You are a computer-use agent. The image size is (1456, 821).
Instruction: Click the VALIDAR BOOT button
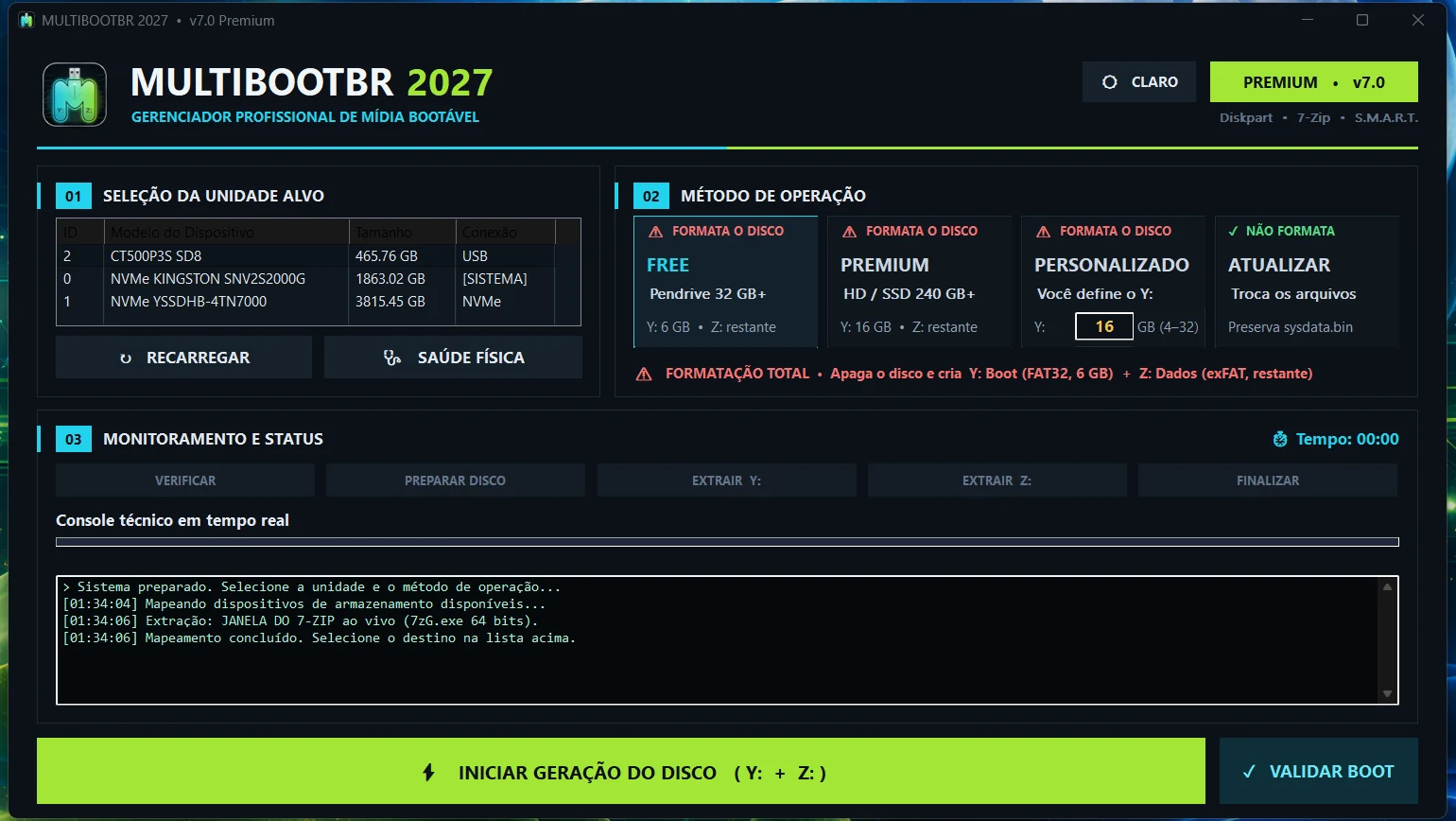(1319, 772)
